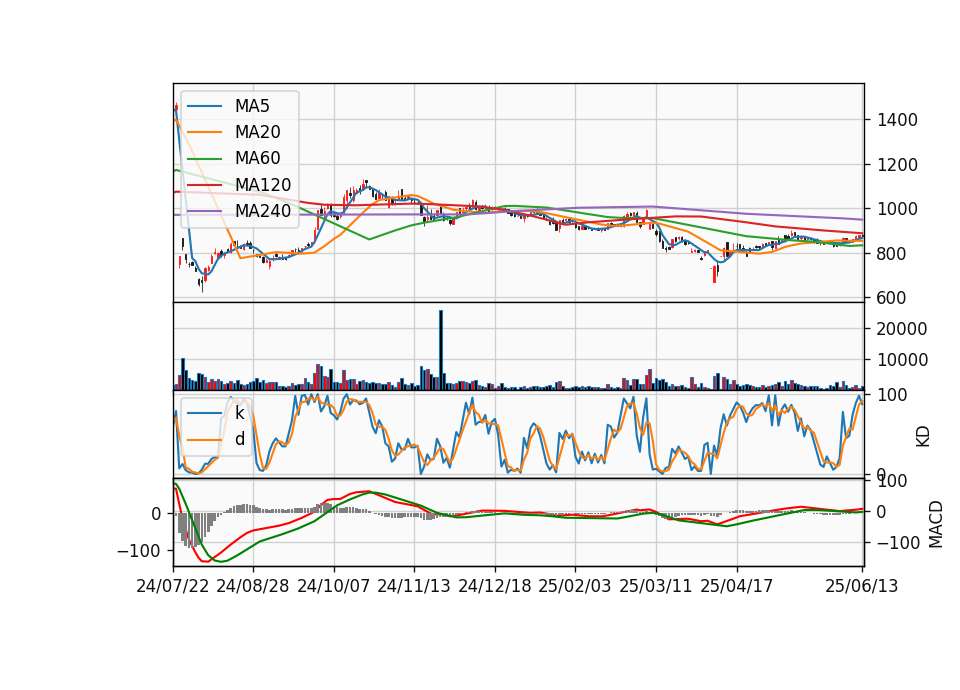Click the 600 price axis label
The image size is (960, 690).
891,298
